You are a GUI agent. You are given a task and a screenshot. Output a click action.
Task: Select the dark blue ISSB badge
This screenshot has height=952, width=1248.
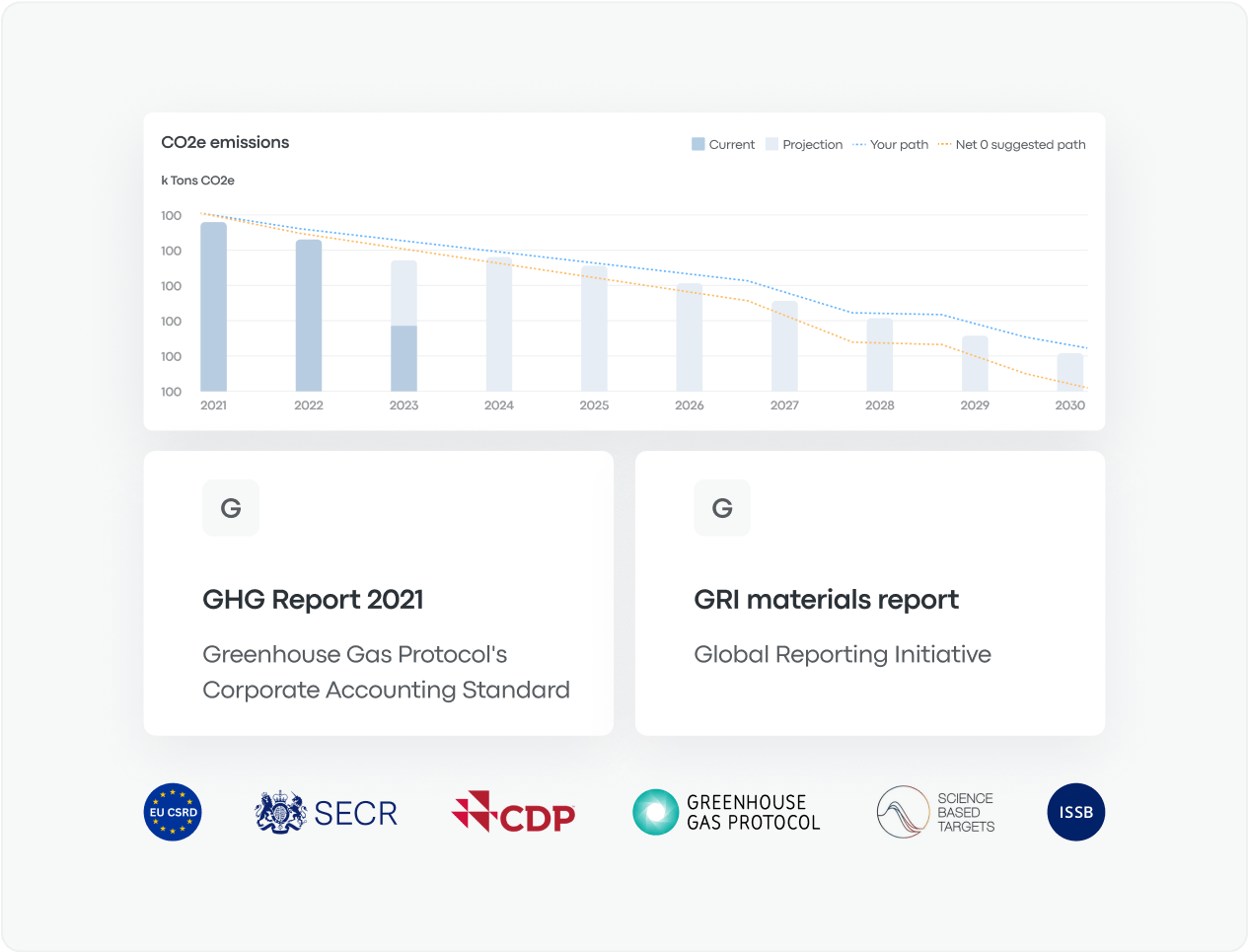1075,812
